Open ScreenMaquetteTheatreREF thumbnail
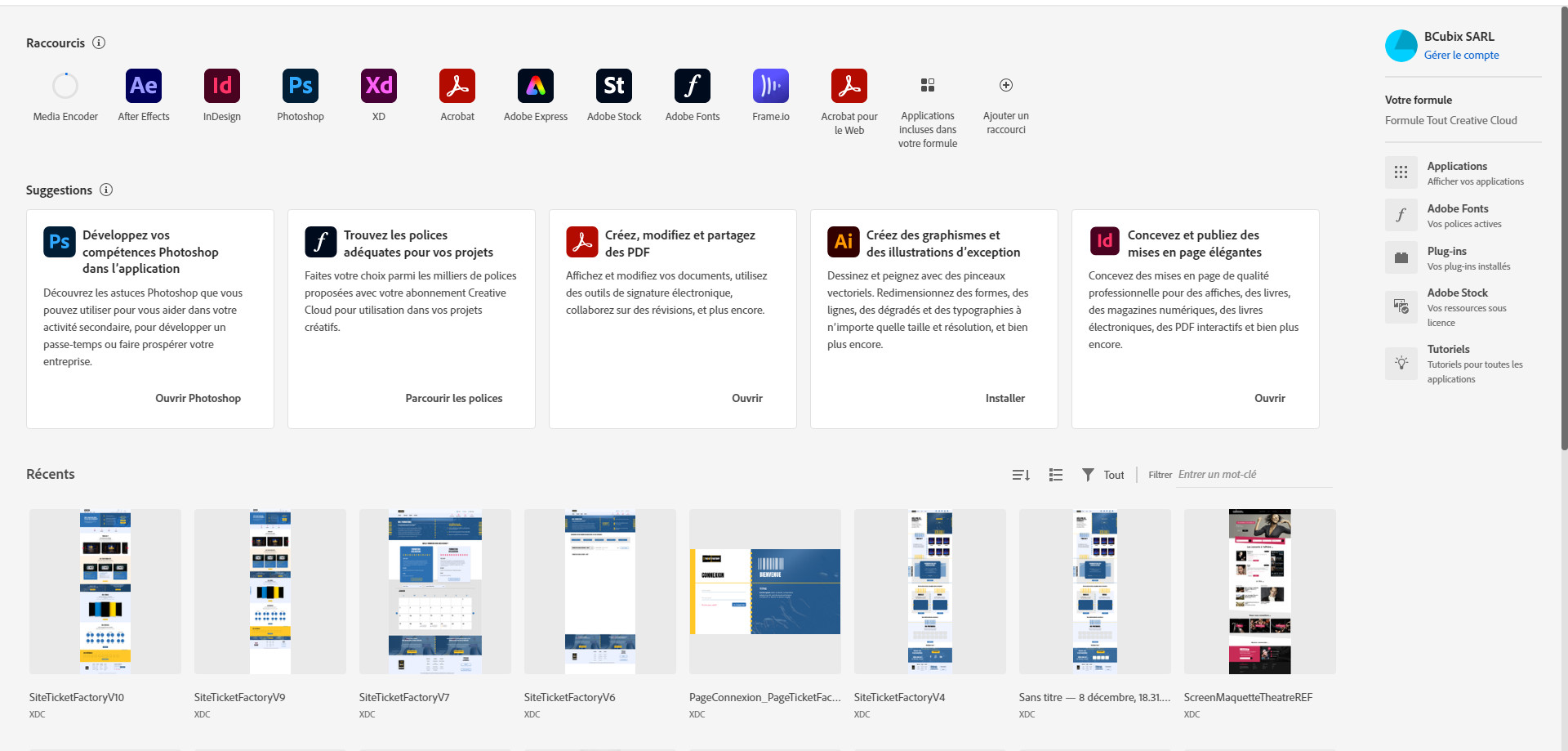The width and height of the screenshot is (1568, 751). coord(1260,592)
